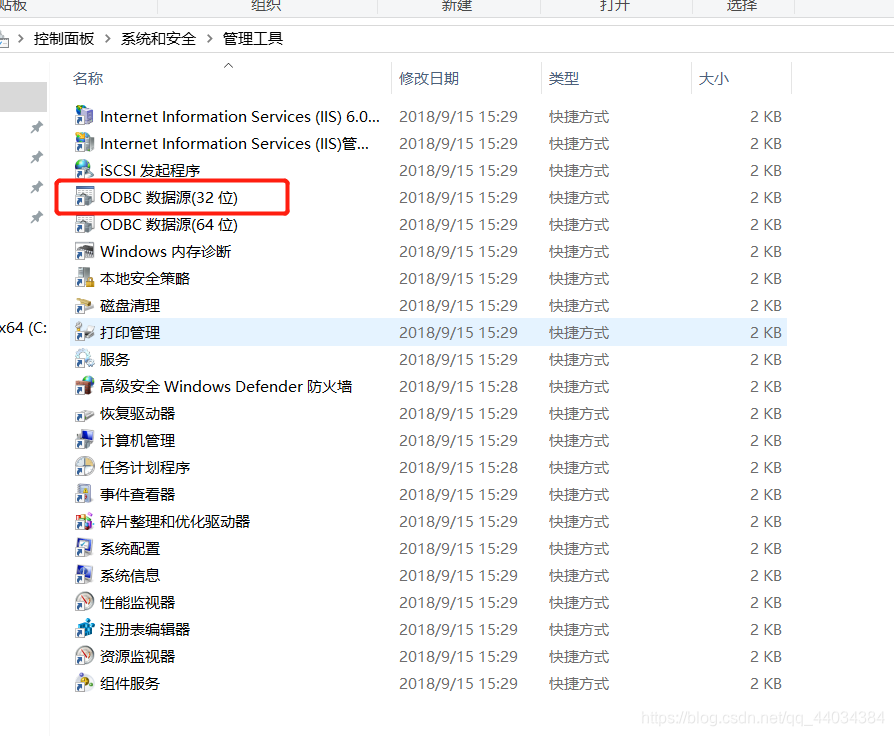Select the iSCSI 发起程序 icon
Viewport: 894px width, 736px height.
coord(84,169)
